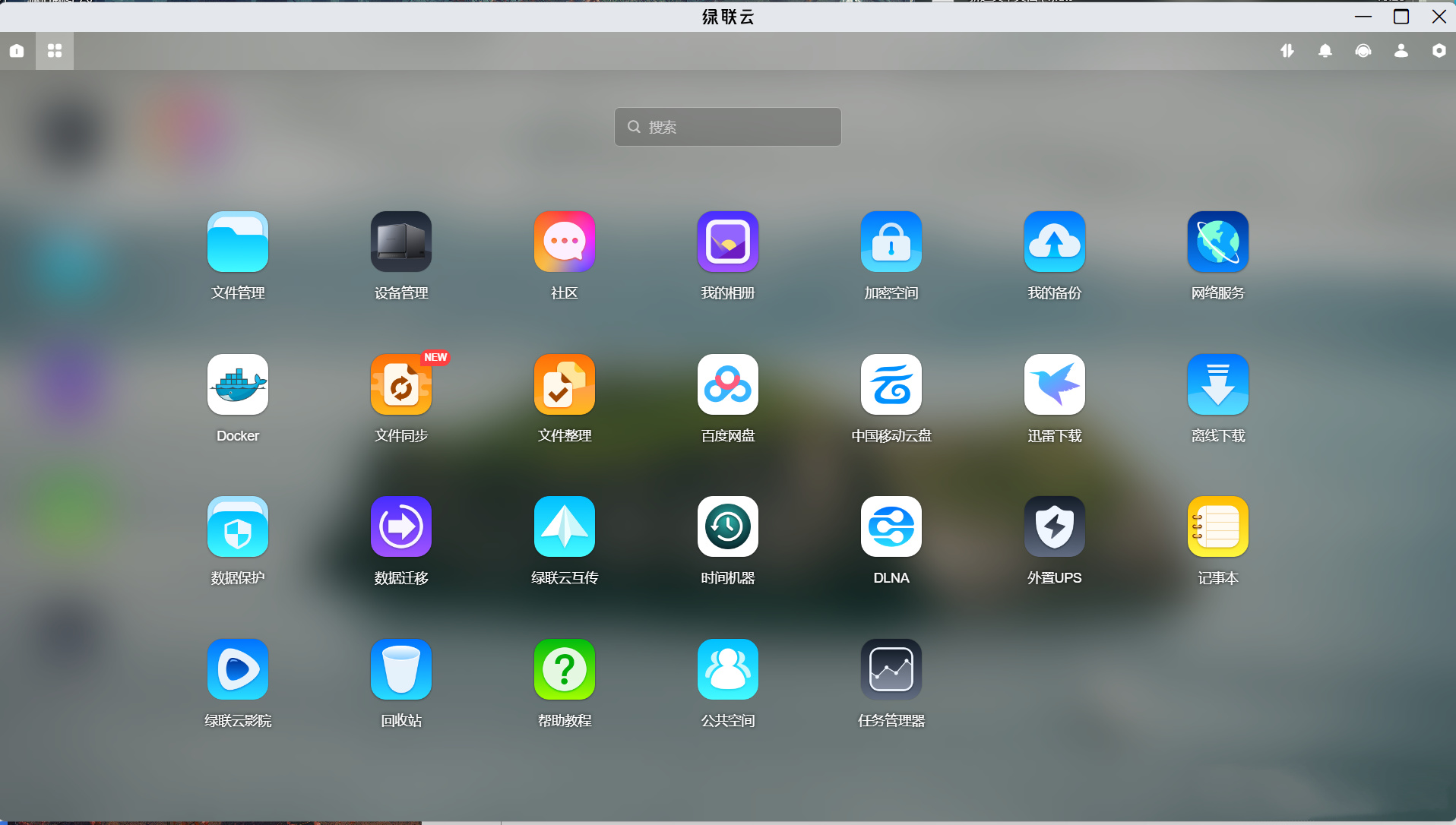The height and width of the screenshot is (825, 1456).
Task: Open the DLNA app
Action: click(x=891, y=526)
